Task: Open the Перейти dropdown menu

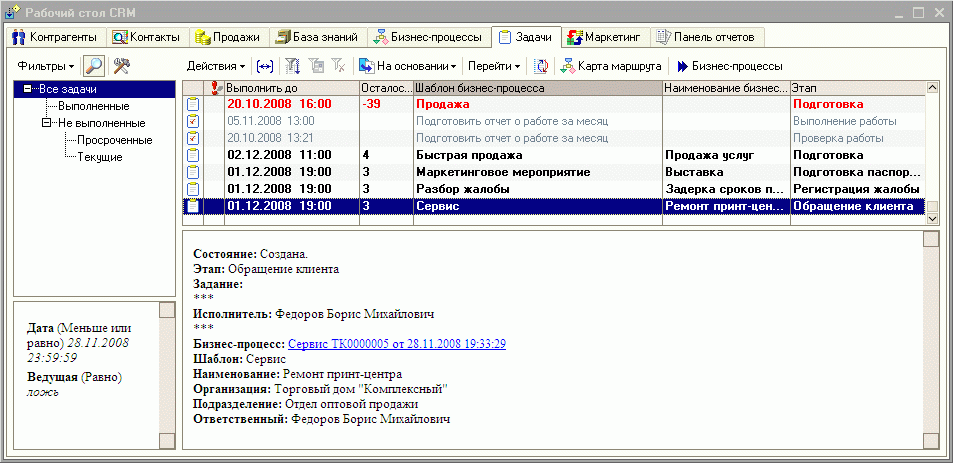Action: 494,66
